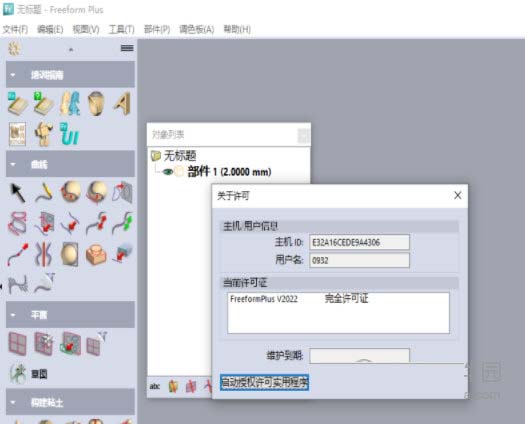Click the 维护到期 field

[359, 356]
